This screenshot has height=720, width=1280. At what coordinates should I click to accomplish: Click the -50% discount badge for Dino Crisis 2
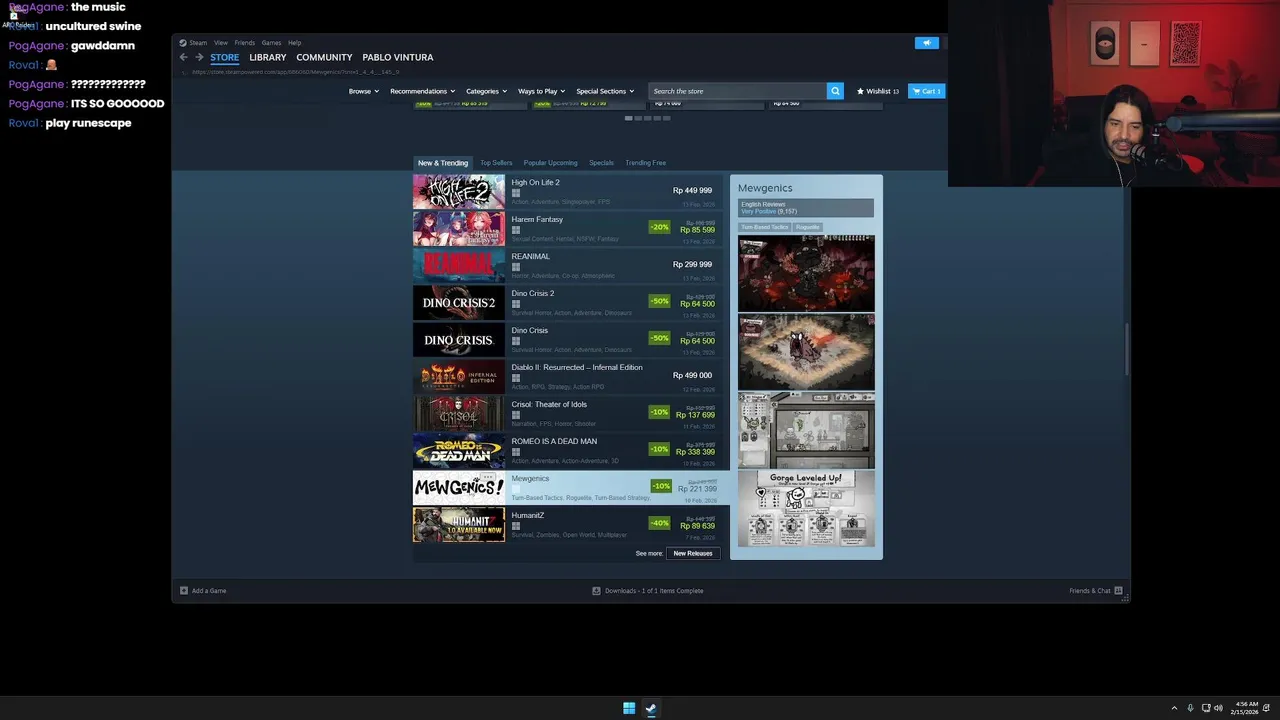pyautogui.click(x=659, y=301)
